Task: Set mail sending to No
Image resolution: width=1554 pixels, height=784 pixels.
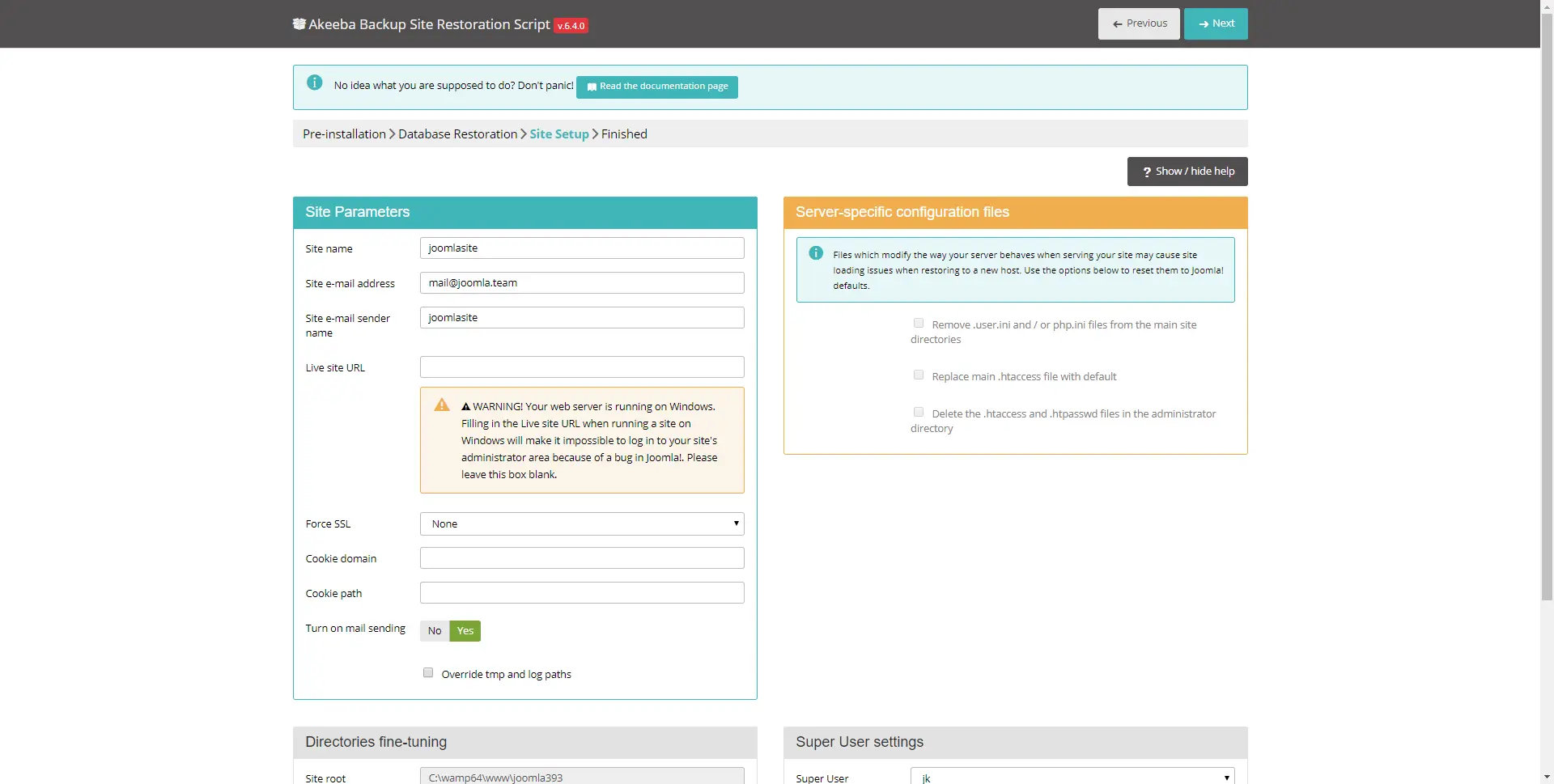Action: point(435,631)
